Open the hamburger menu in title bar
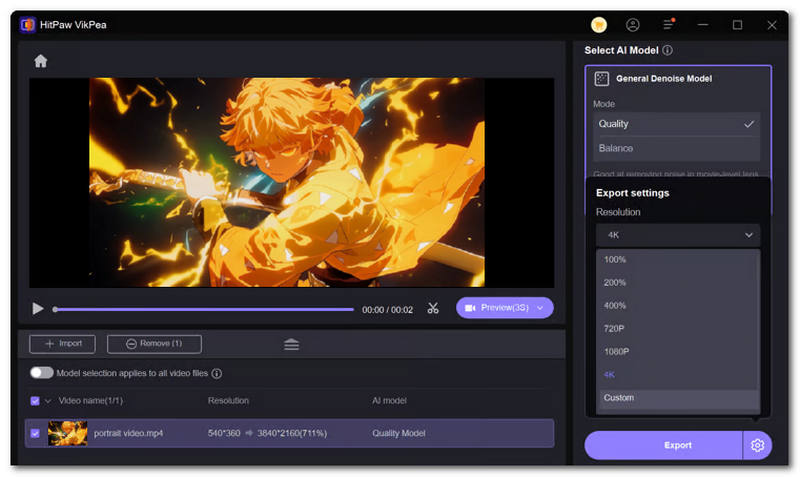Screen dimensions: 800x477 coord(668,25)
